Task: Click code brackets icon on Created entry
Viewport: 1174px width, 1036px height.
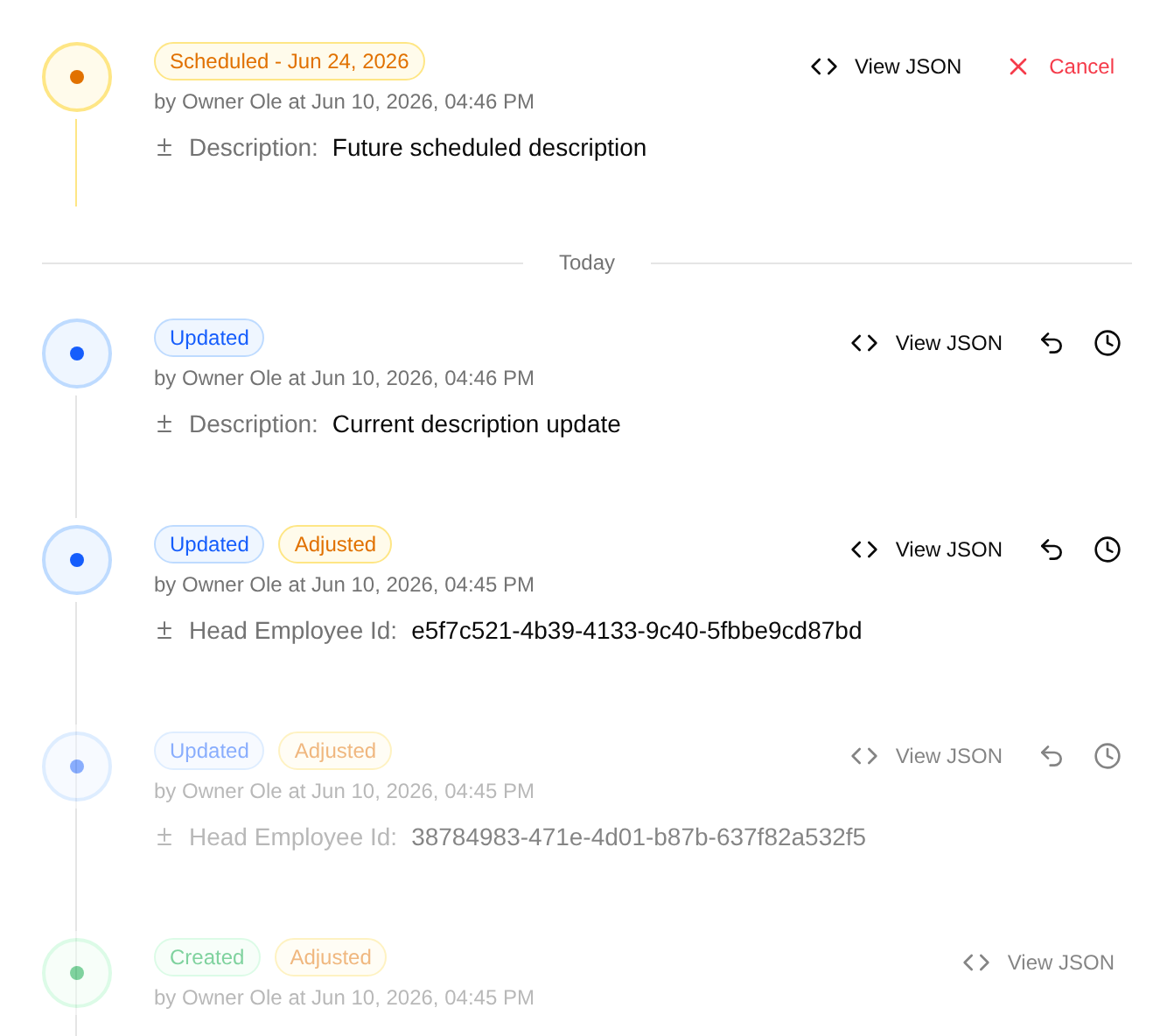Action: tap(976, 962)
